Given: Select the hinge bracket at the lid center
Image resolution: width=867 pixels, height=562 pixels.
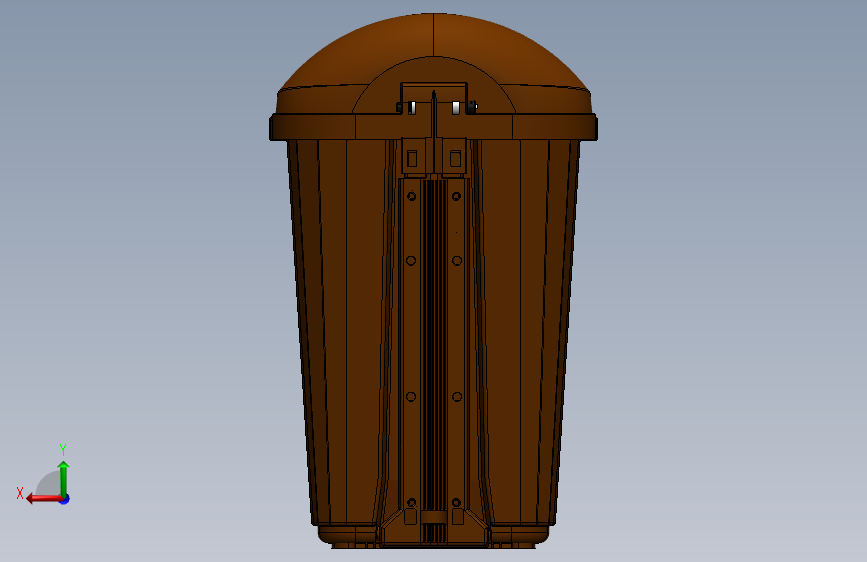Looking at the screenshot, I should 434,98.
